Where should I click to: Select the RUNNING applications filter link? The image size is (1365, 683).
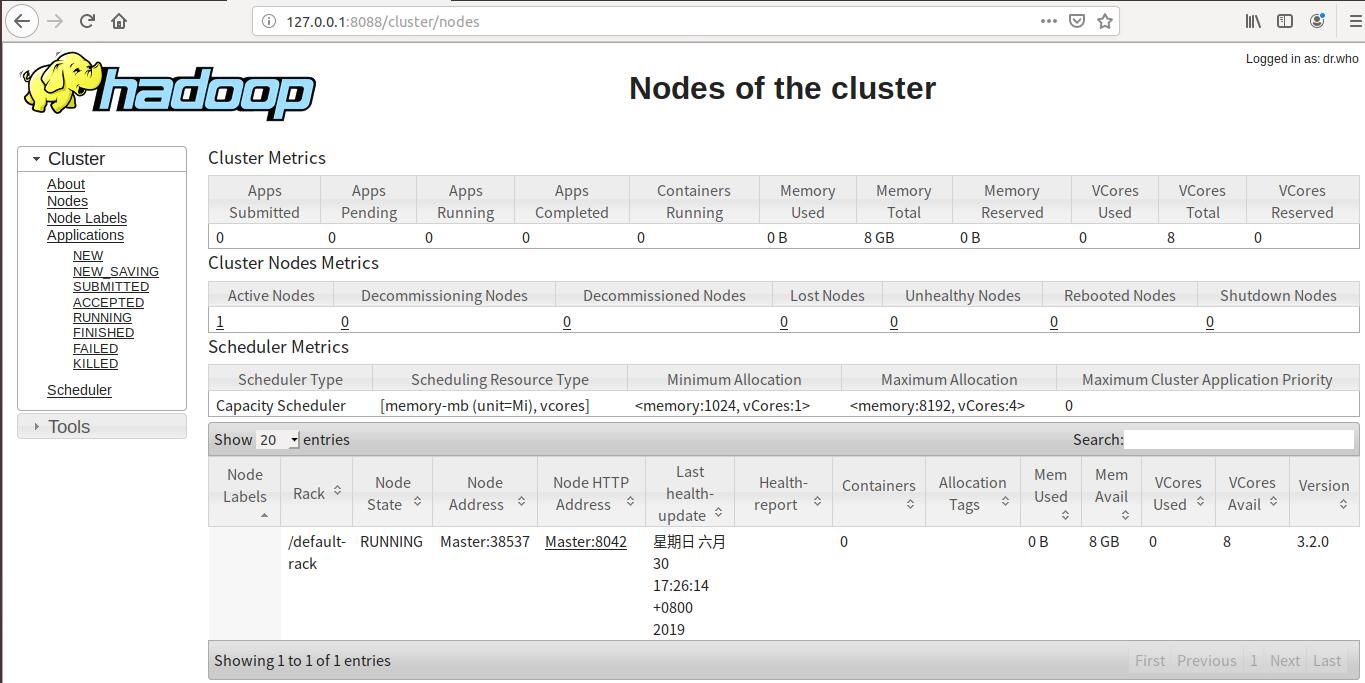(102, 318)
